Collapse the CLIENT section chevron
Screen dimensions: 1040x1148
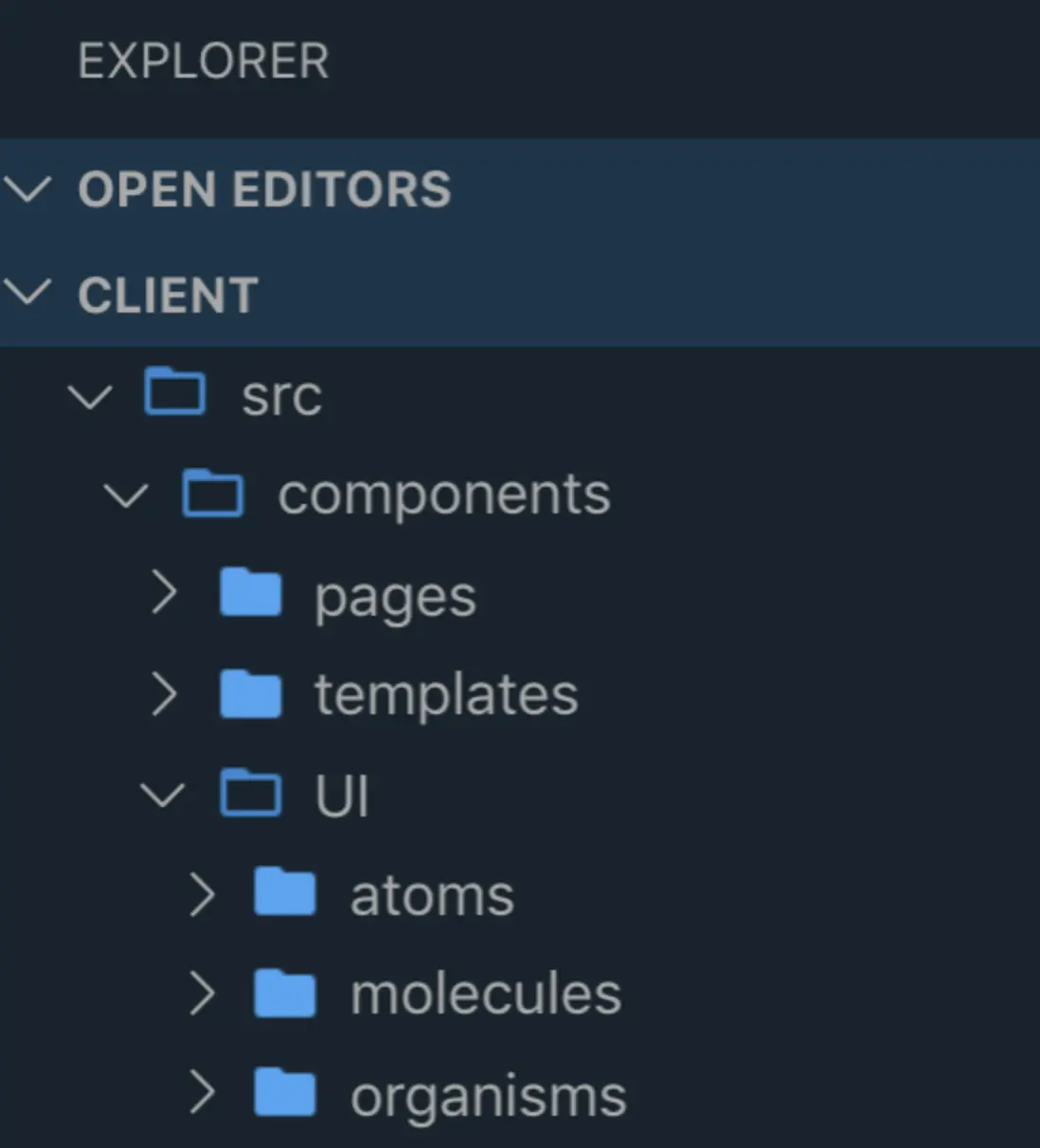coord(27,293)
